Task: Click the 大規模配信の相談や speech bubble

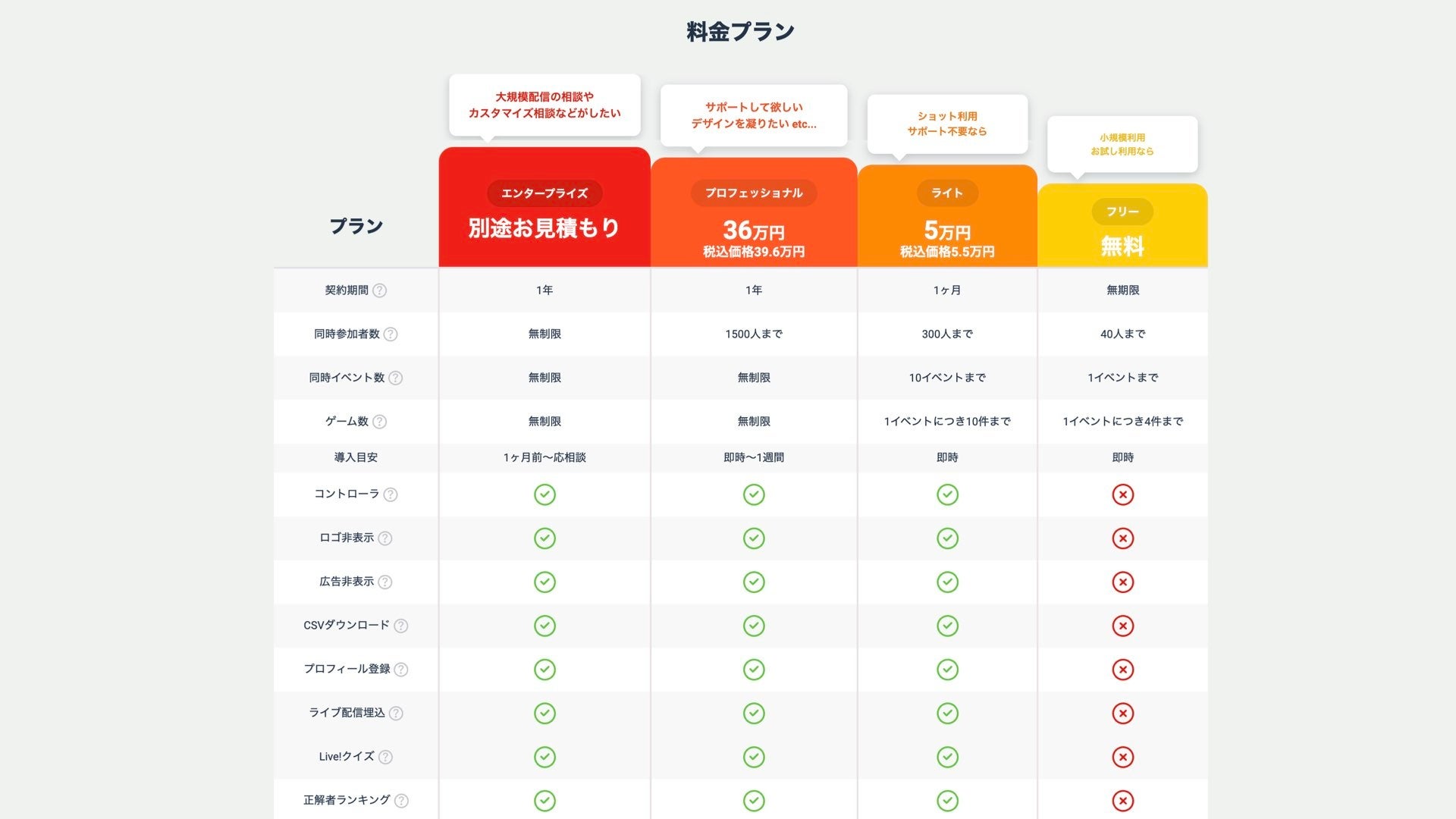Action: tap(544, 105)
